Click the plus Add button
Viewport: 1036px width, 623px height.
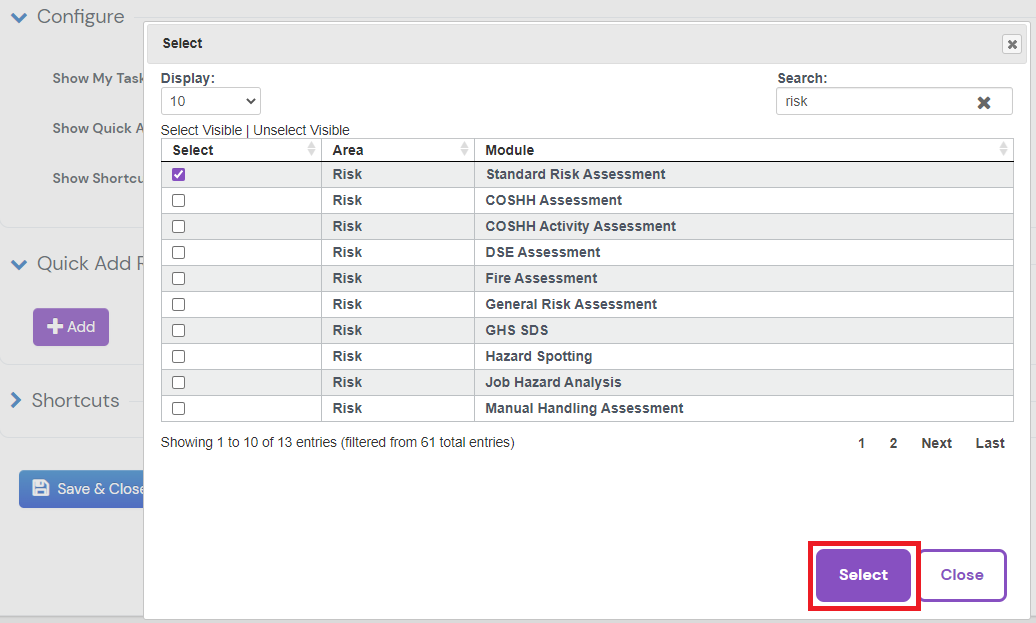click(x=71, y=327)
